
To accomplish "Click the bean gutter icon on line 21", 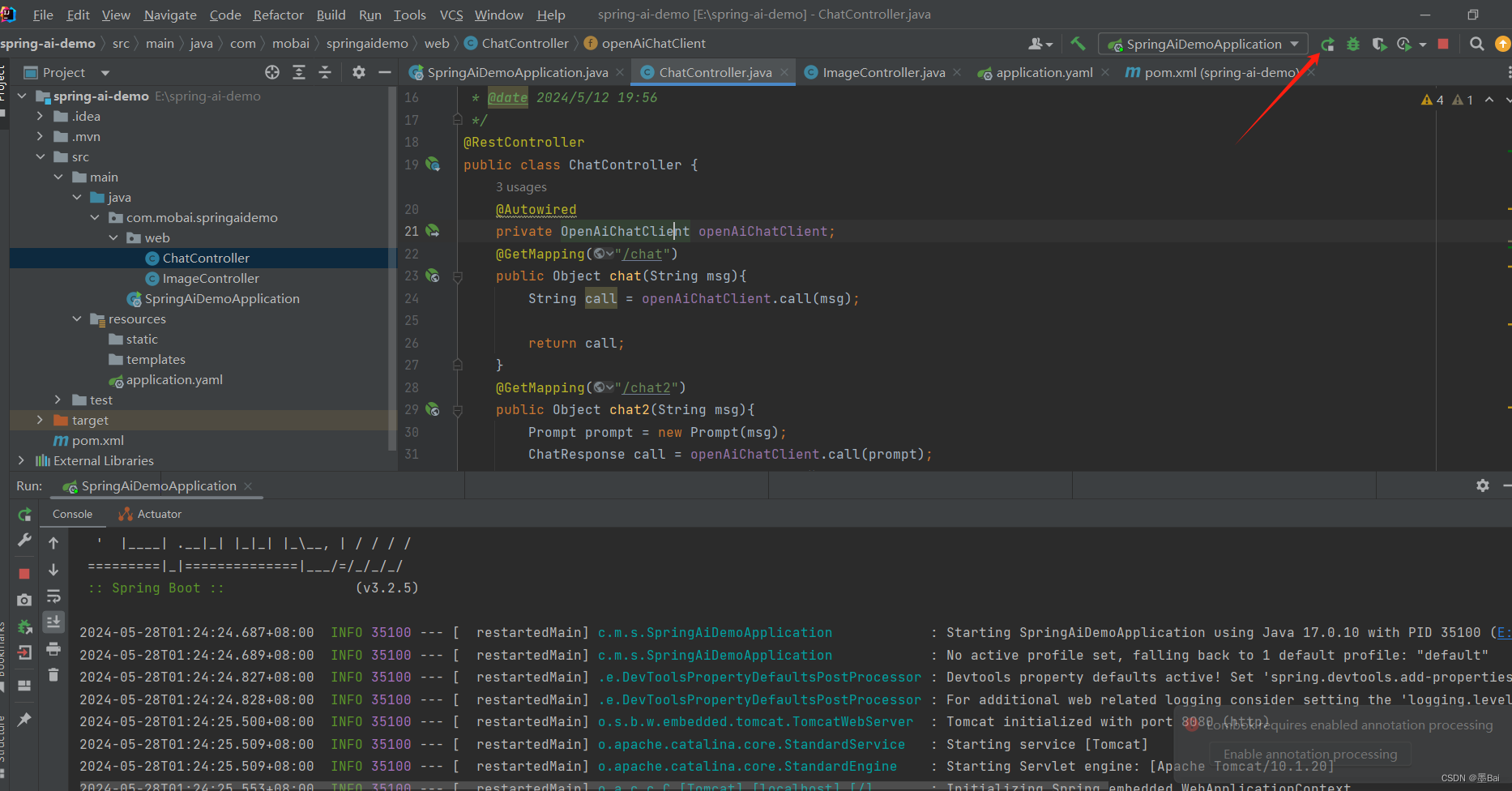I will (433, 231).
